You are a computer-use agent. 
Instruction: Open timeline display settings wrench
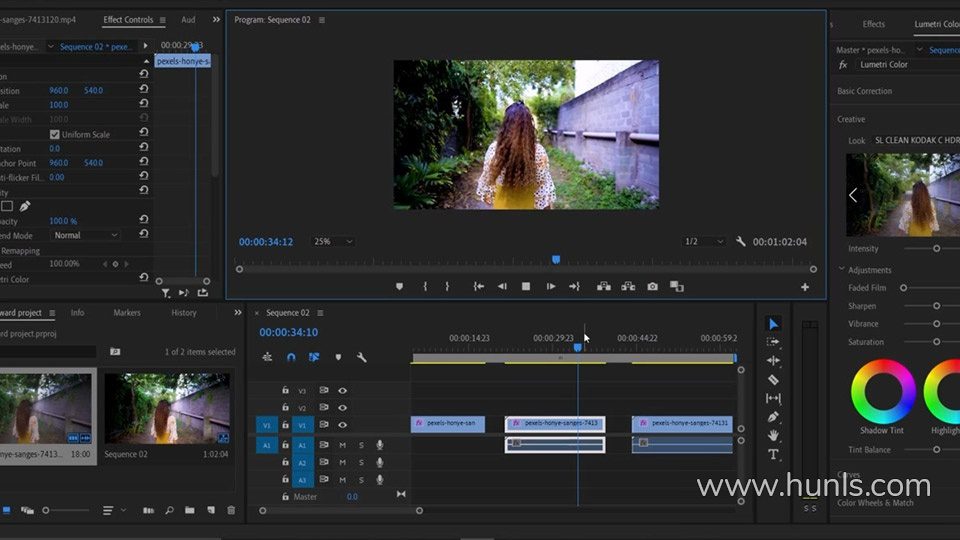[x=361, y=357]
